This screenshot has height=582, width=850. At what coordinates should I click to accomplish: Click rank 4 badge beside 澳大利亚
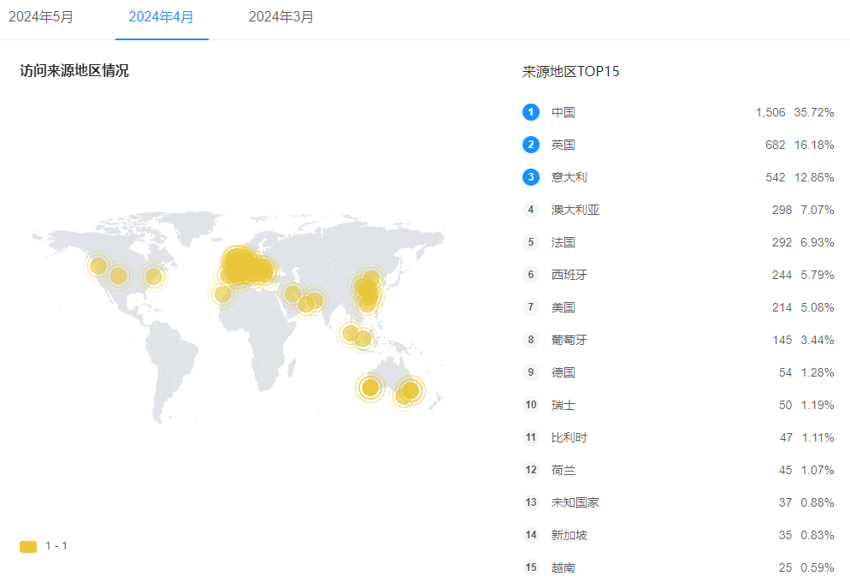tap(531, 210)
